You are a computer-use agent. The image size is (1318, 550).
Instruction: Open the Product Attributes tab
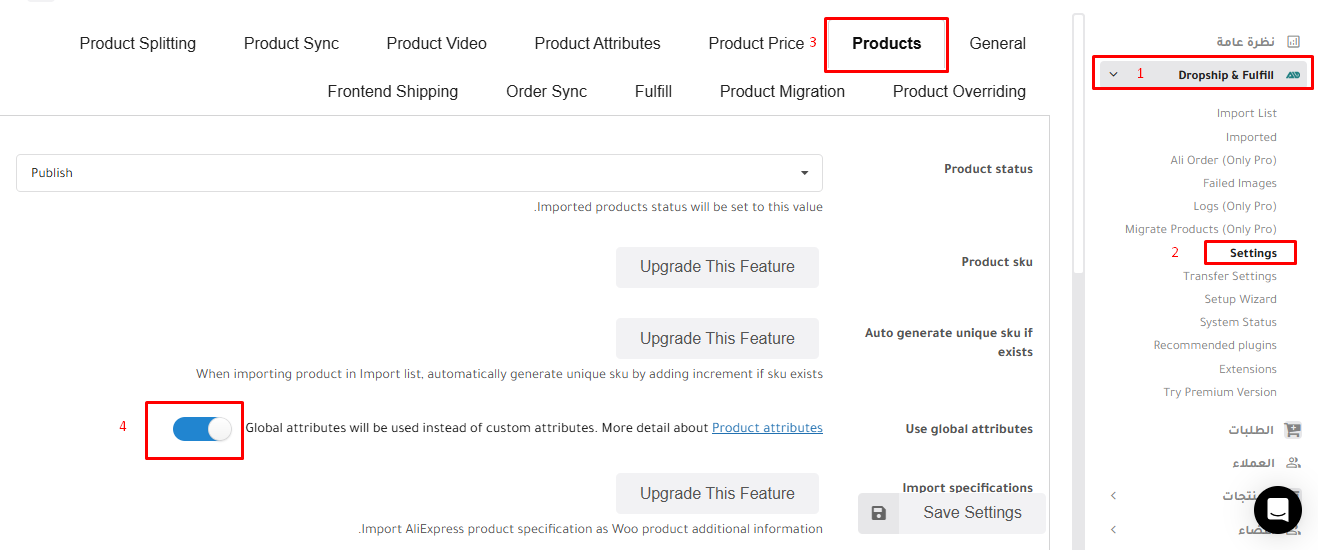point(597,43)
